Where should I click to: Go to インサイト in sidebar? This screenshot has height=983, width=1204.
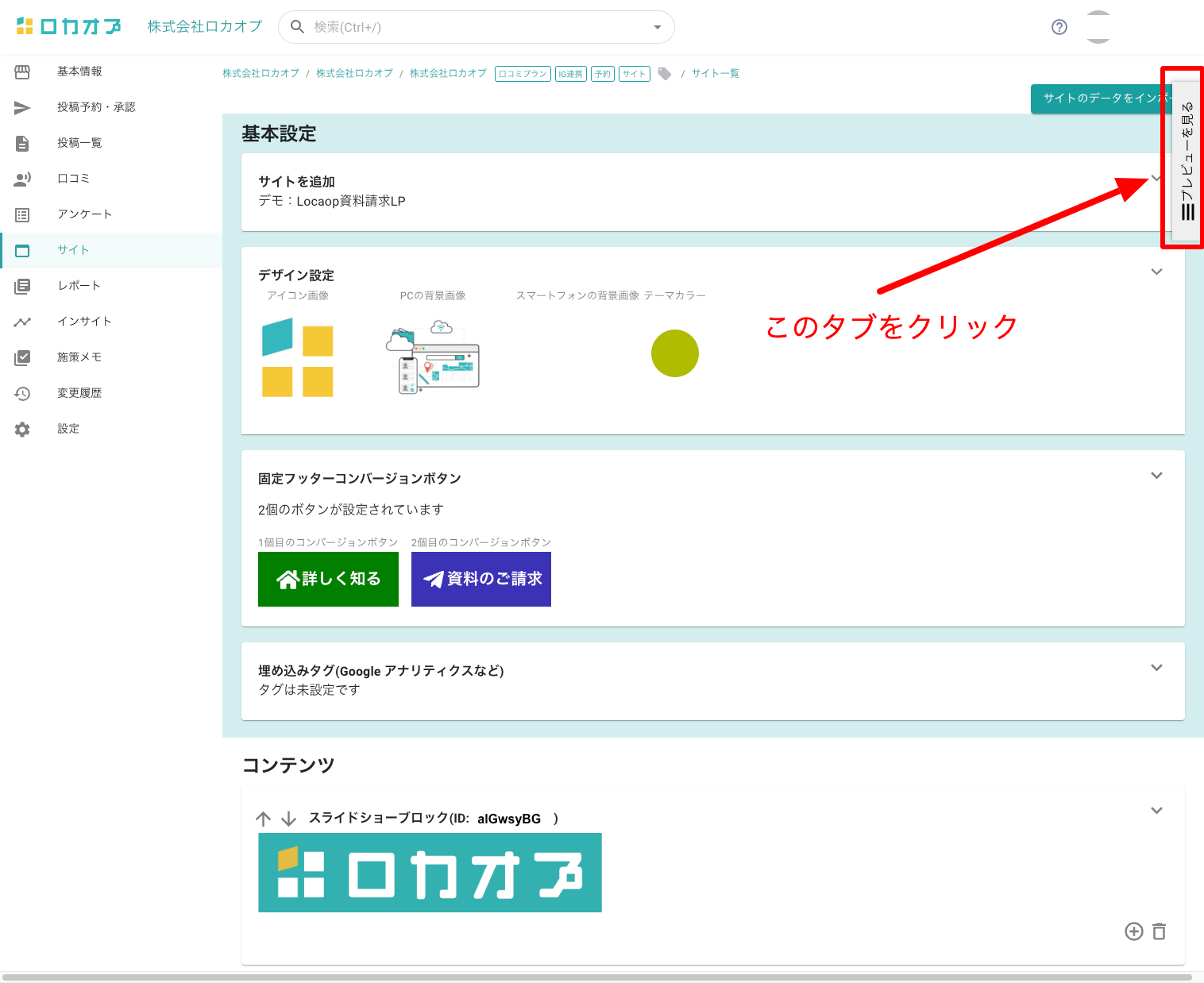tap(84, 322)
